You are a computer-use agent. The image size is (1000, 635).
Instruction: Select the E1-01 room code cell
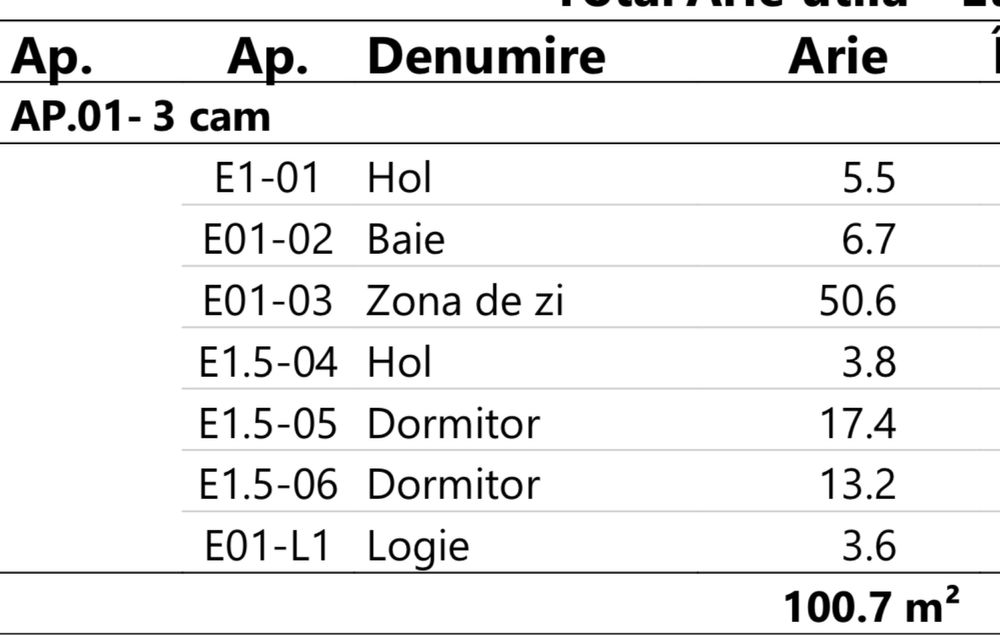point(267,178)
